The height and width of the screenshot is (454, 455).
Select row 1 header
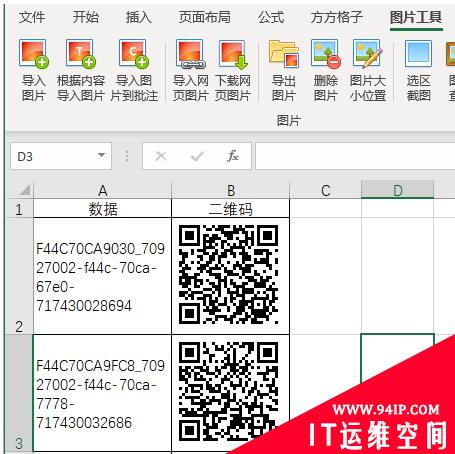(19, 209)
